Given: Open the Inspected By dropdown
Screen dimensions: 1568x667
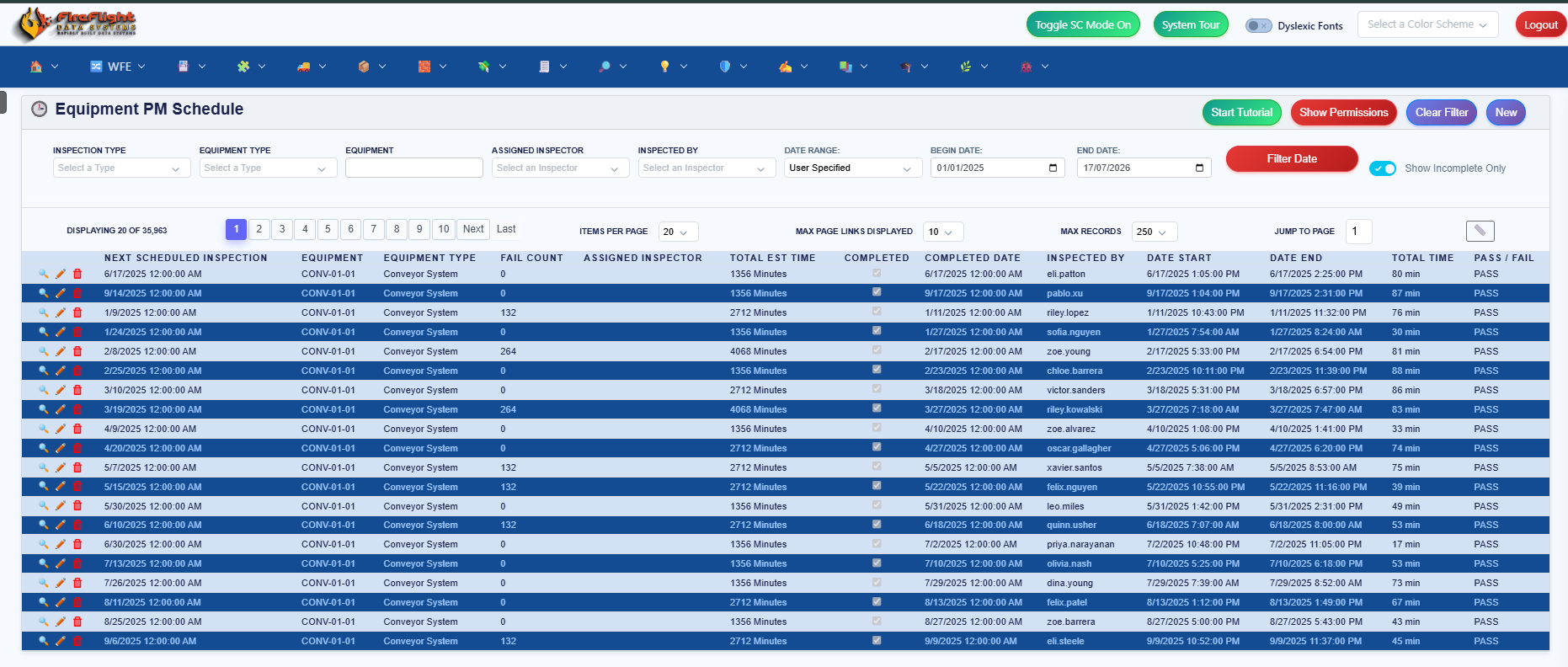Looking at the screenshot, I should [707, 168].
